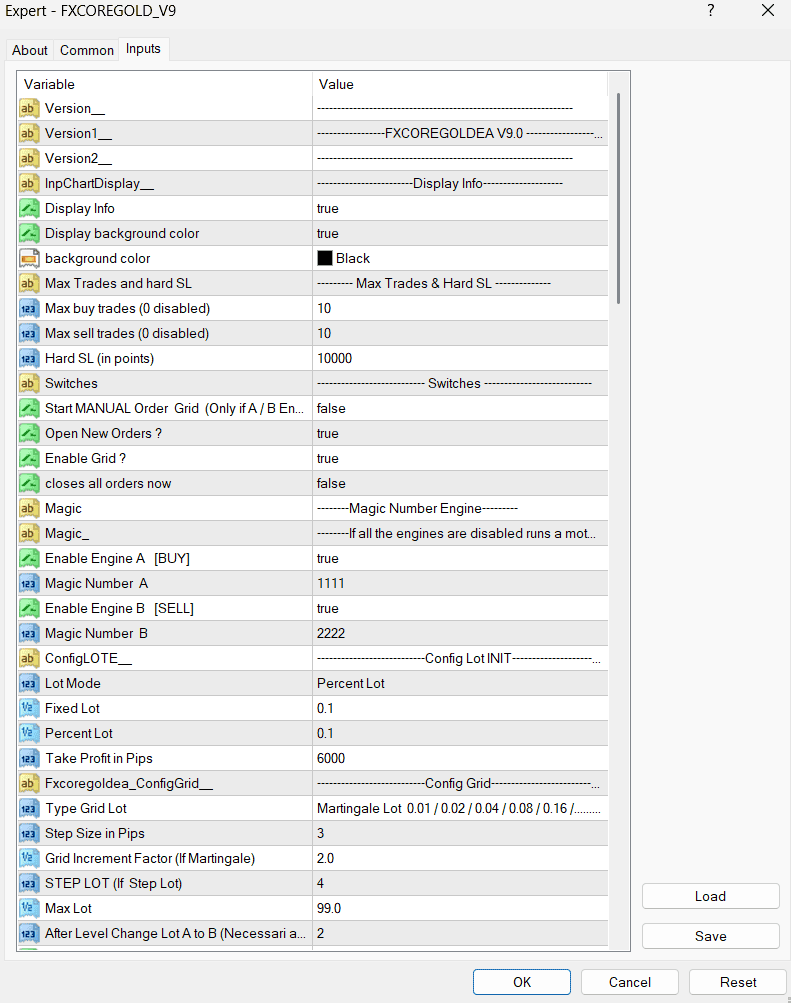Click the Black background color swatch
The width and height of the screenshot is (791, 1003).
(325, 258)
